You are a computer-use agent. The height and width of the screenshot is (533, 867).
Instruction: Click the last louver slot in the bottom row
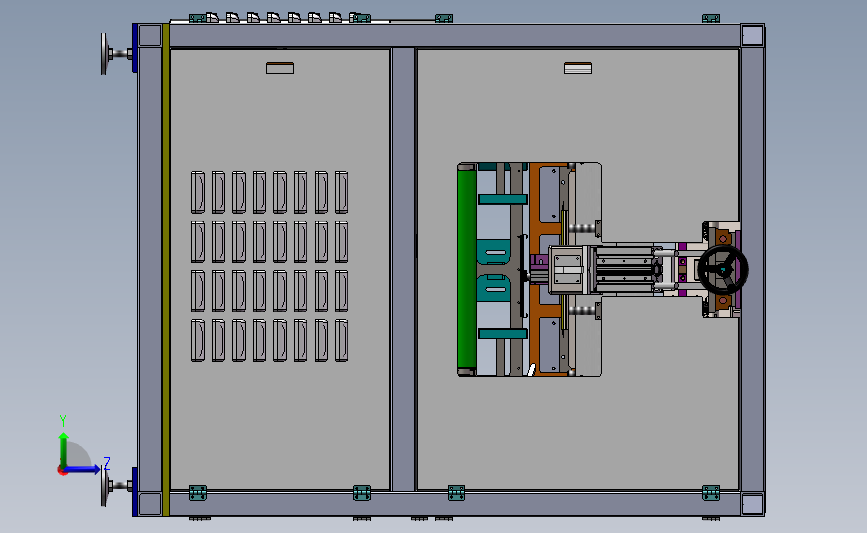coord(341,340)
